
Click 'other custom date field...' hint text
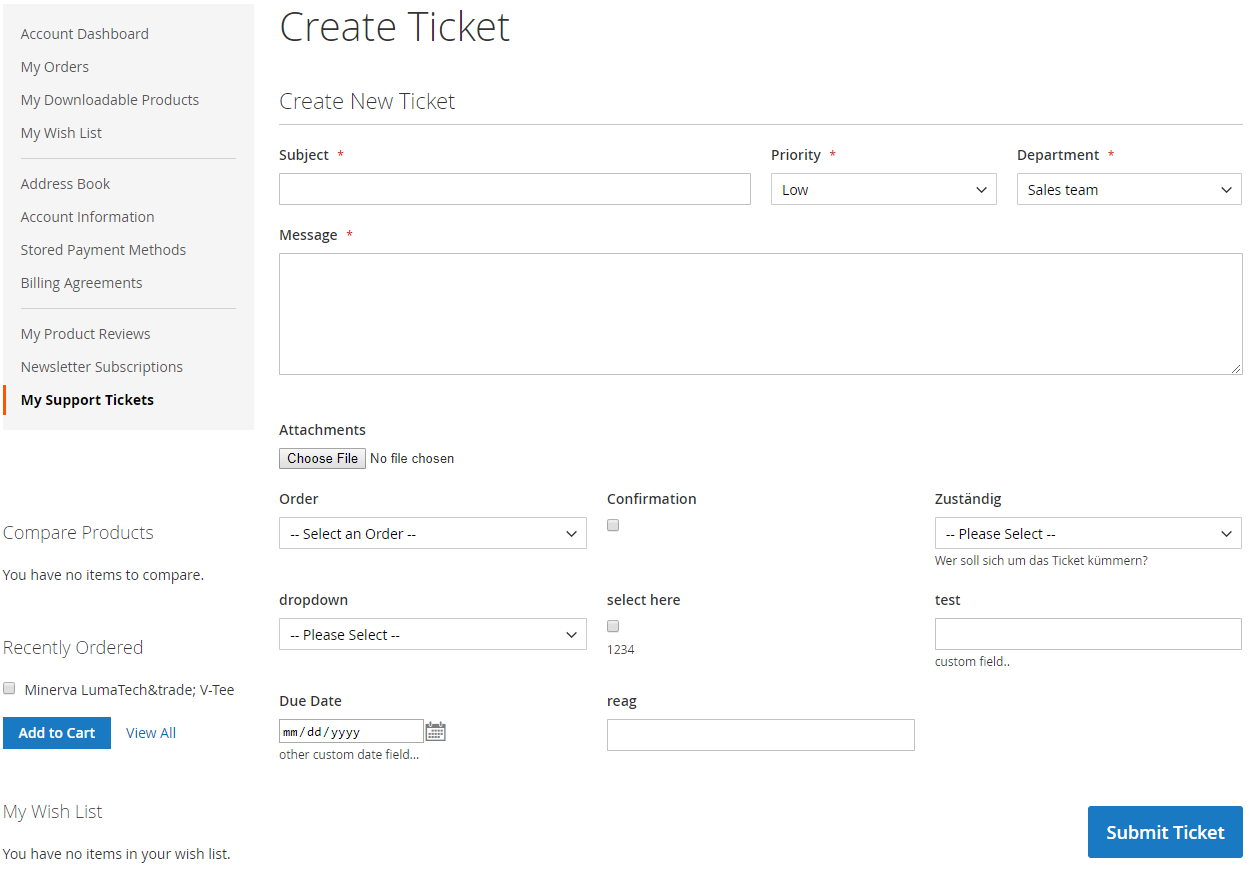(349, 755)
